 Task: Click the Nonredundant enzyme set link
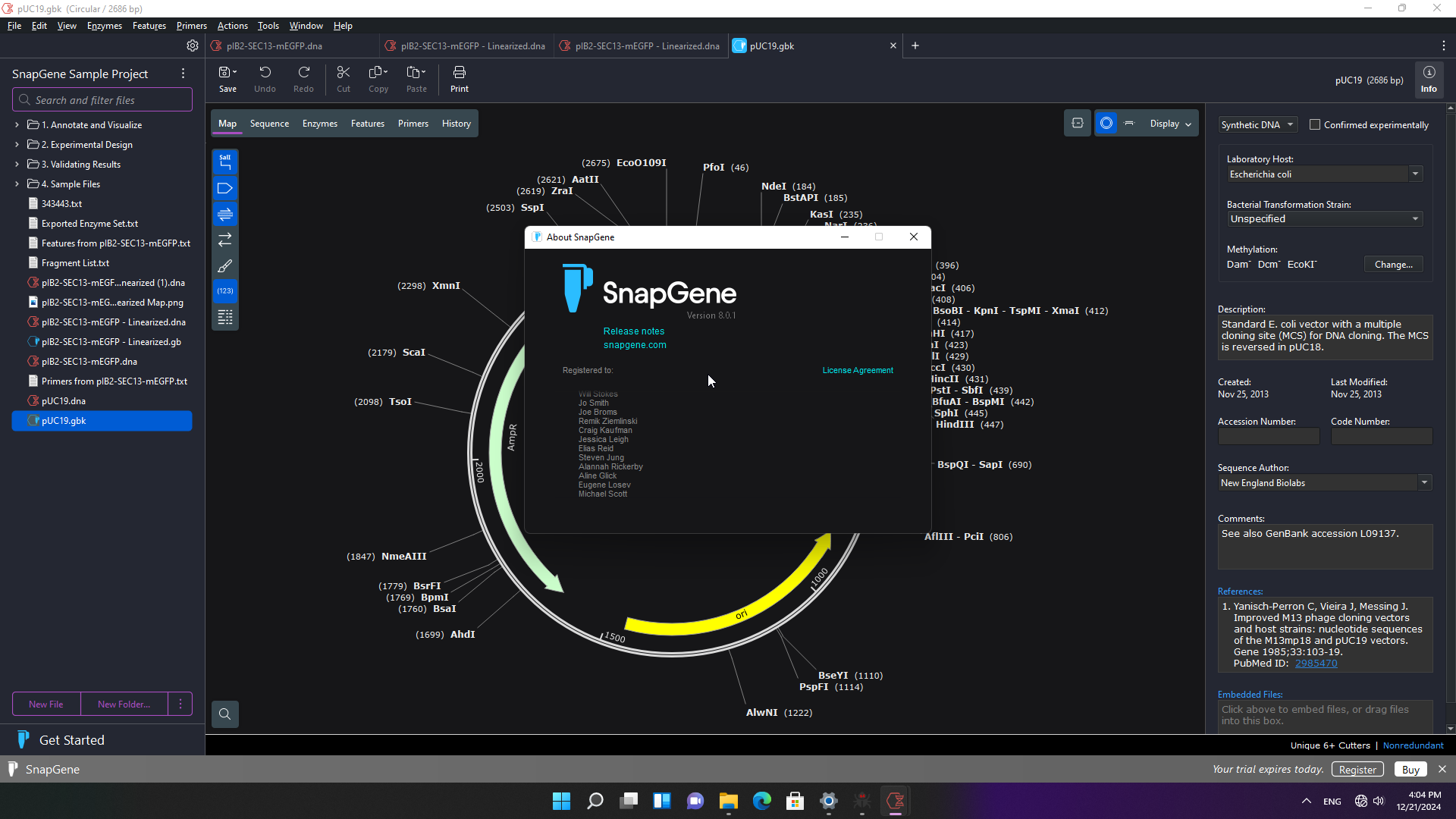pos(1413,745)
